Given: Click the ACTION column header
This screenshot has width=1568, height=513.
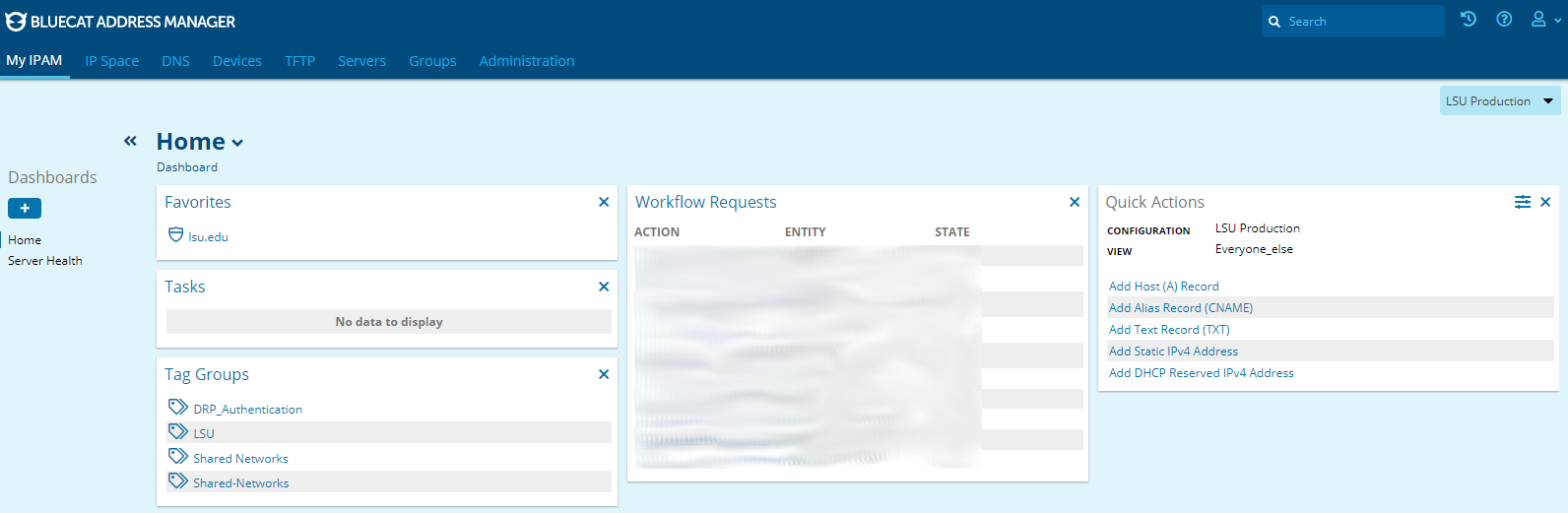Looking at the screenshot, I should tap(657, 232).
